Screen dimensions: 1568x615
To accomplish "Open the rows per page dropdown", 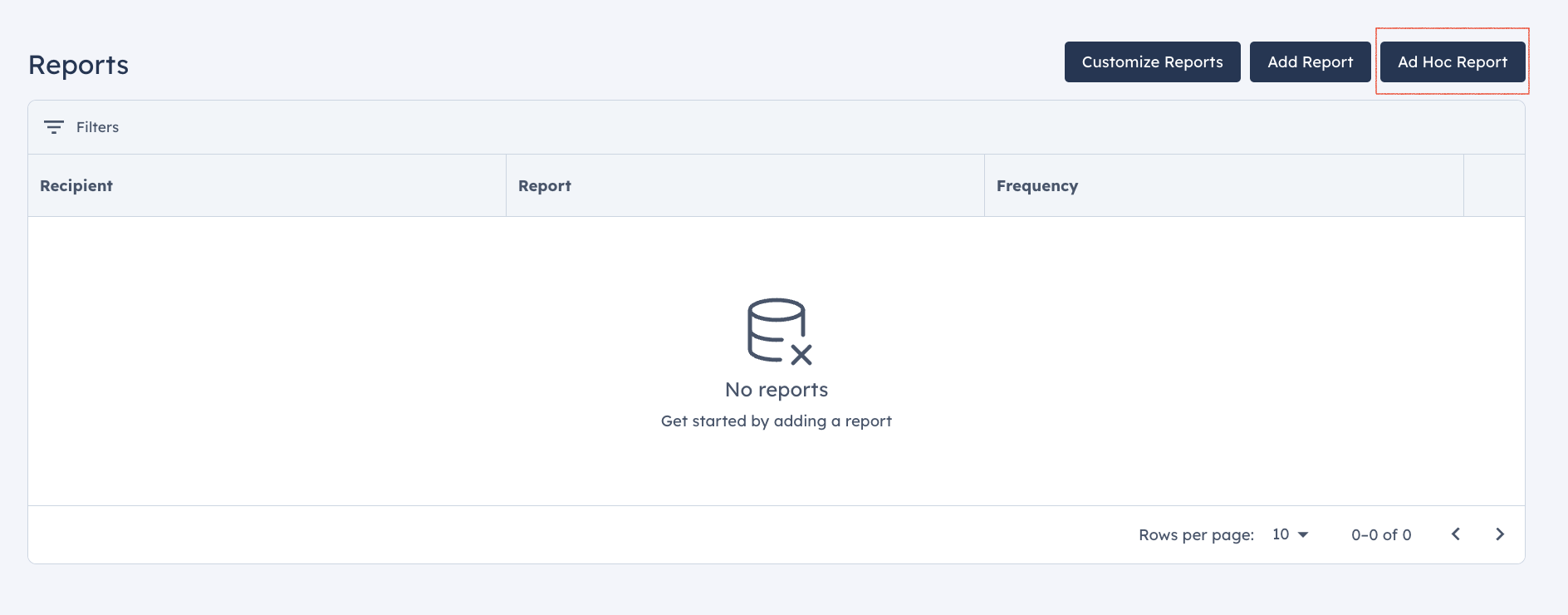I will tap(1290, 534).
